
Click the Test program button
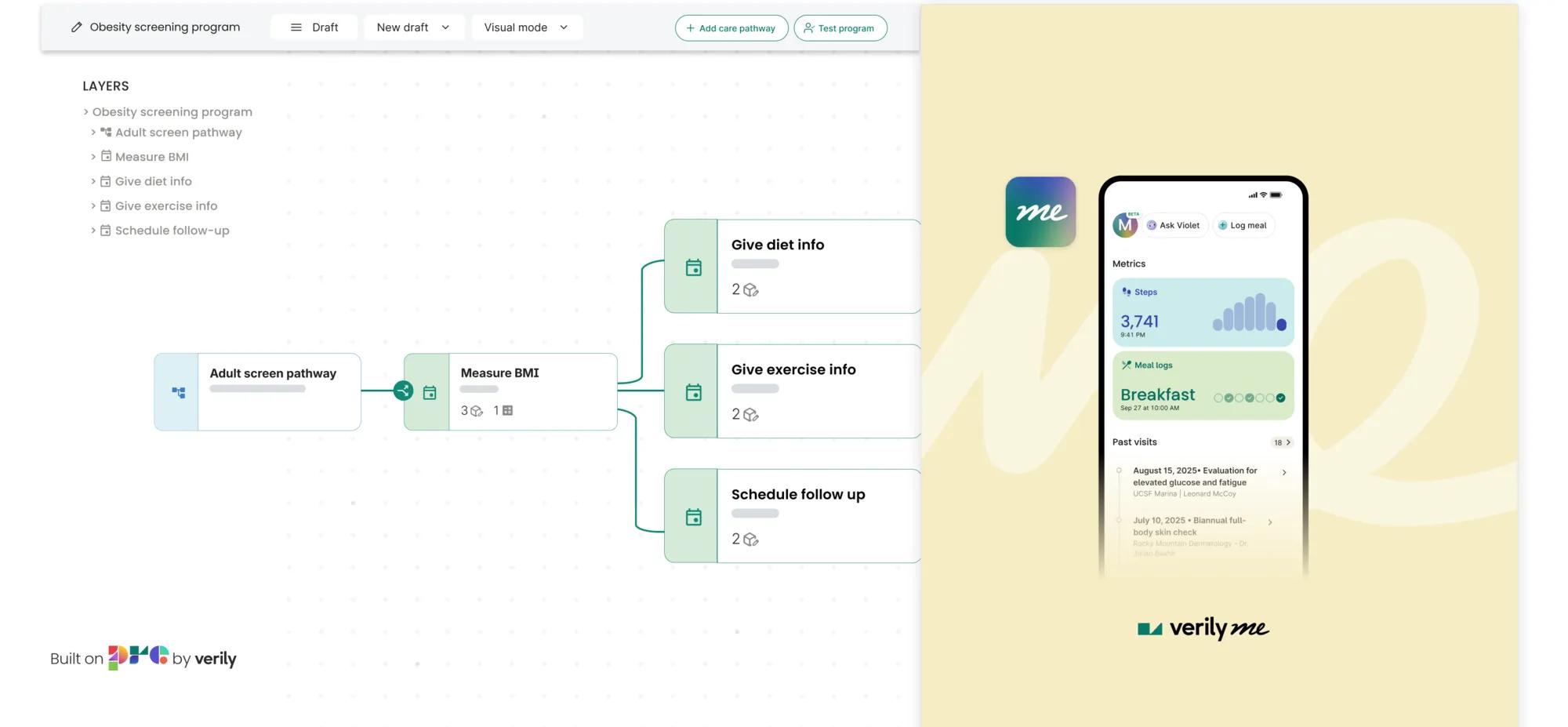click(840, 27)
